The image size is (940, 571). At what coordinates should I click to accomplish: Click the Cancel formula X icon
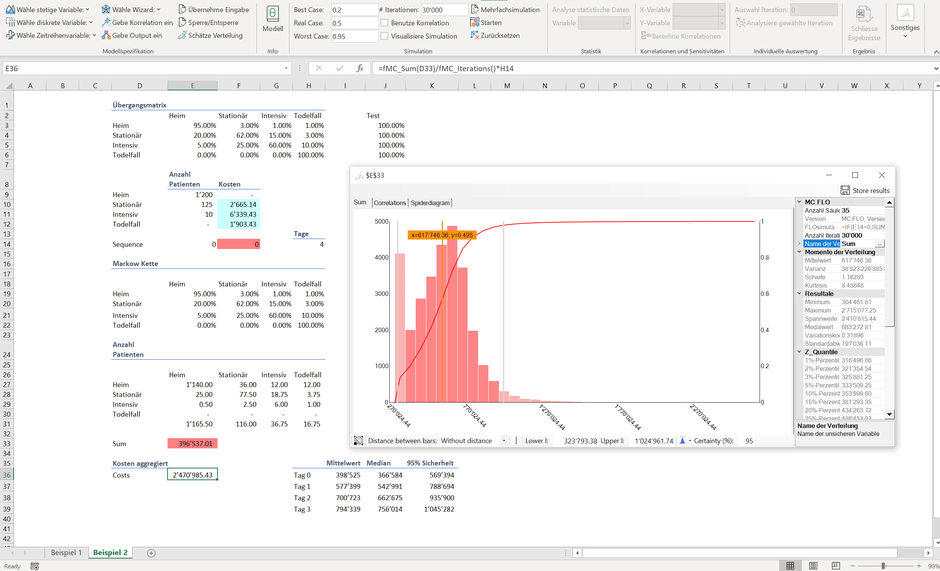point(319,68)
